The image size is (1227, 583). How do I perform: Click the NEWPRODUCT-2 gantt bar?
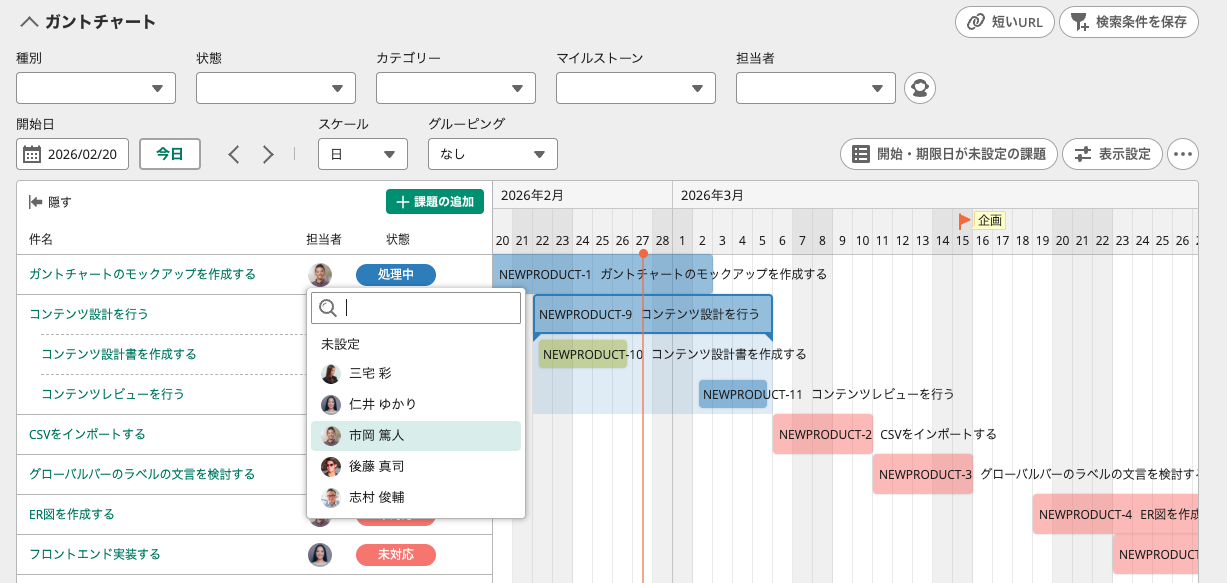(x=823, y=434)
